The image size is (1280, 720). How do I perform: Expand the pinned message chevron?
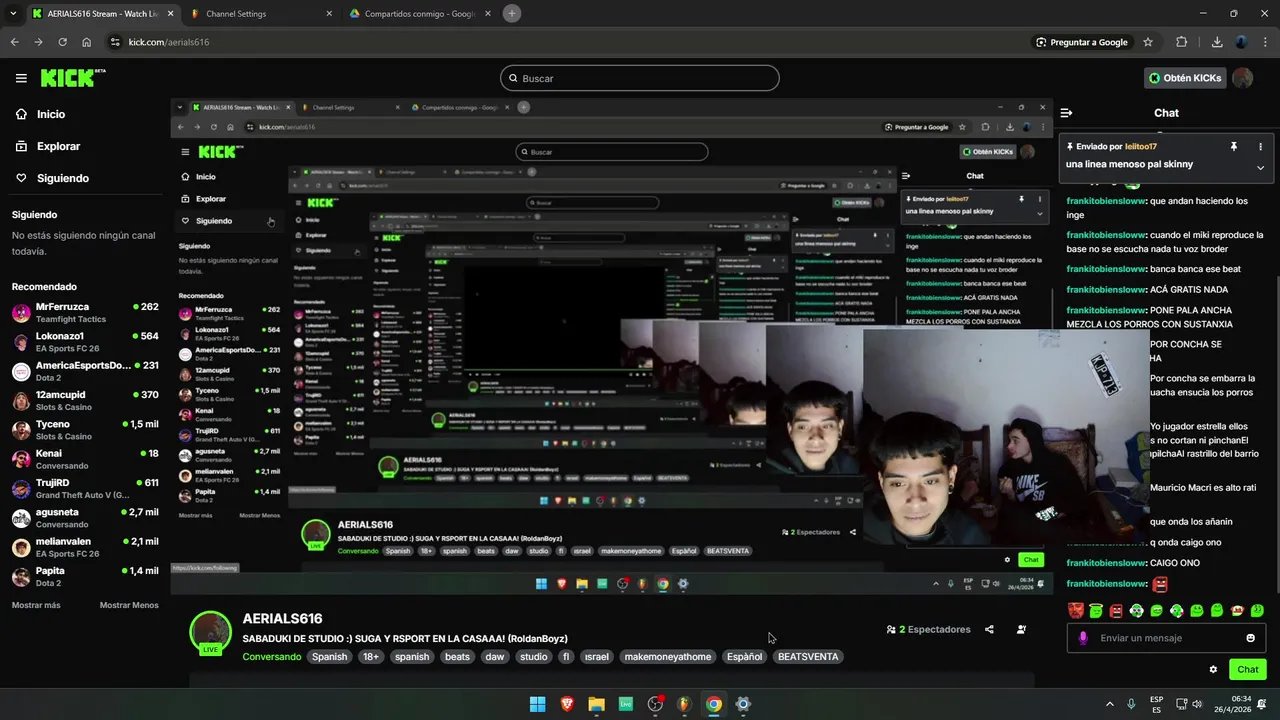[1260, 168]
